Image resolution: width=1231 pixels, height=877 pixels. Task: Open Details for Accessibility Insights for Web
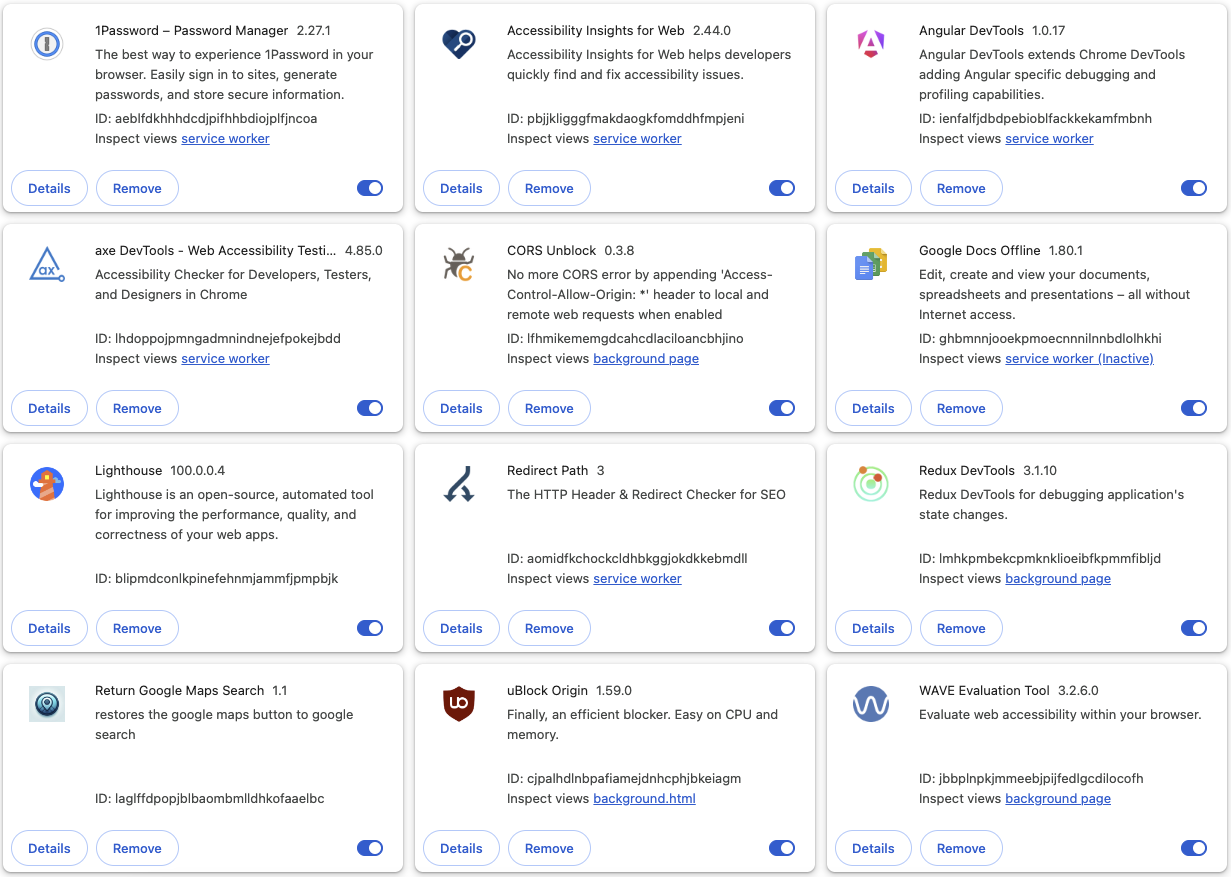[461, 188]
